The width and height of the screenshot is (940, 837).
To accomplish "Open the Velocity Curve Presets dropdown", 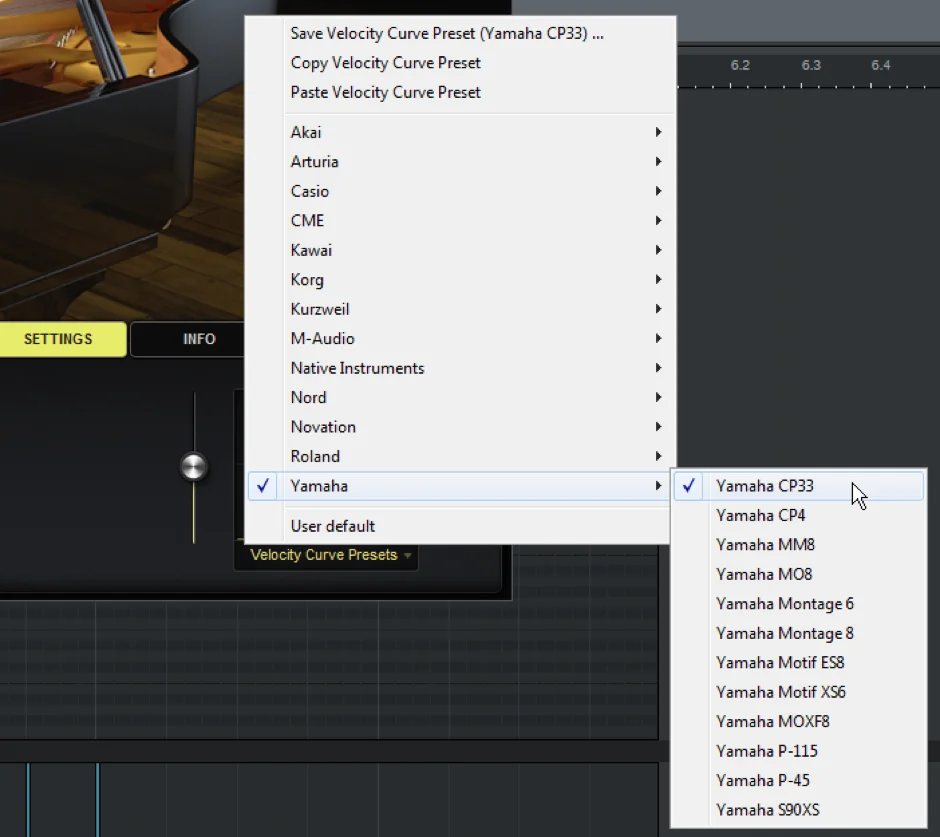I will click(x=326, y=555).
